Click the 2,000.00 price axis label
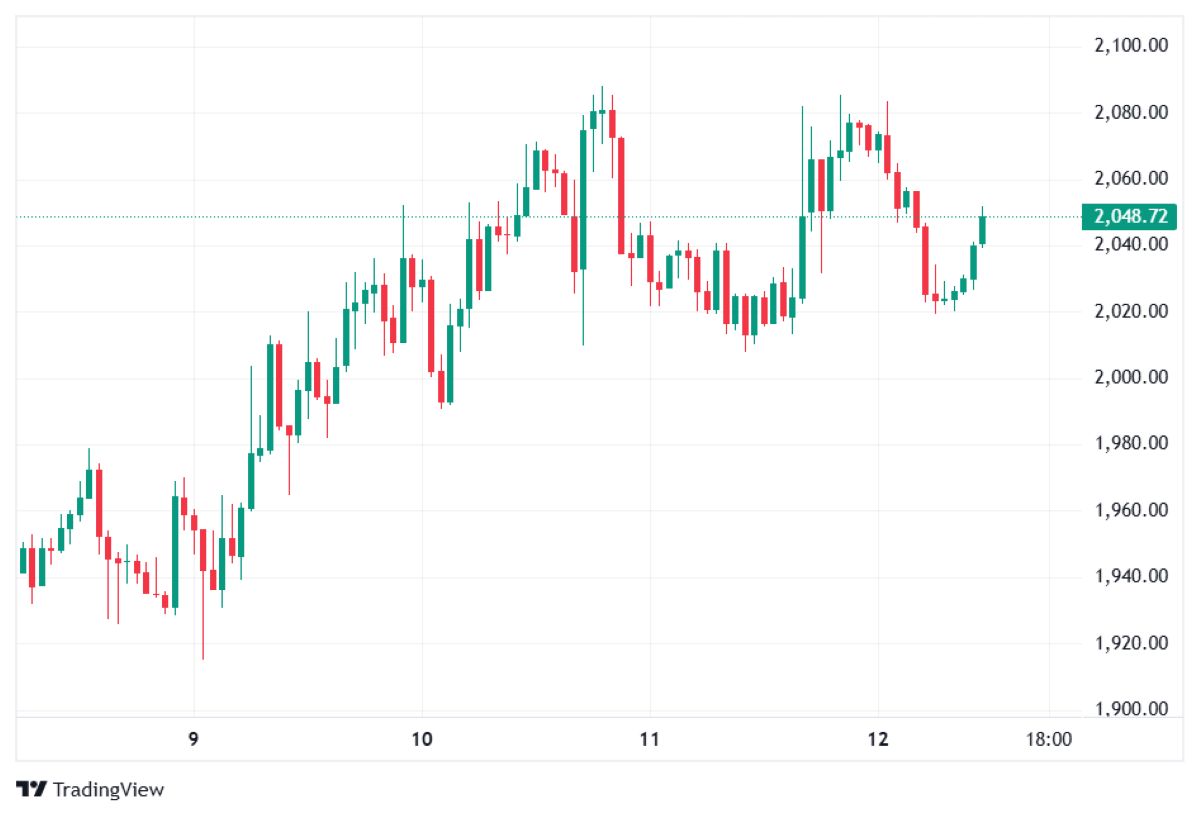 [1133, 378]
